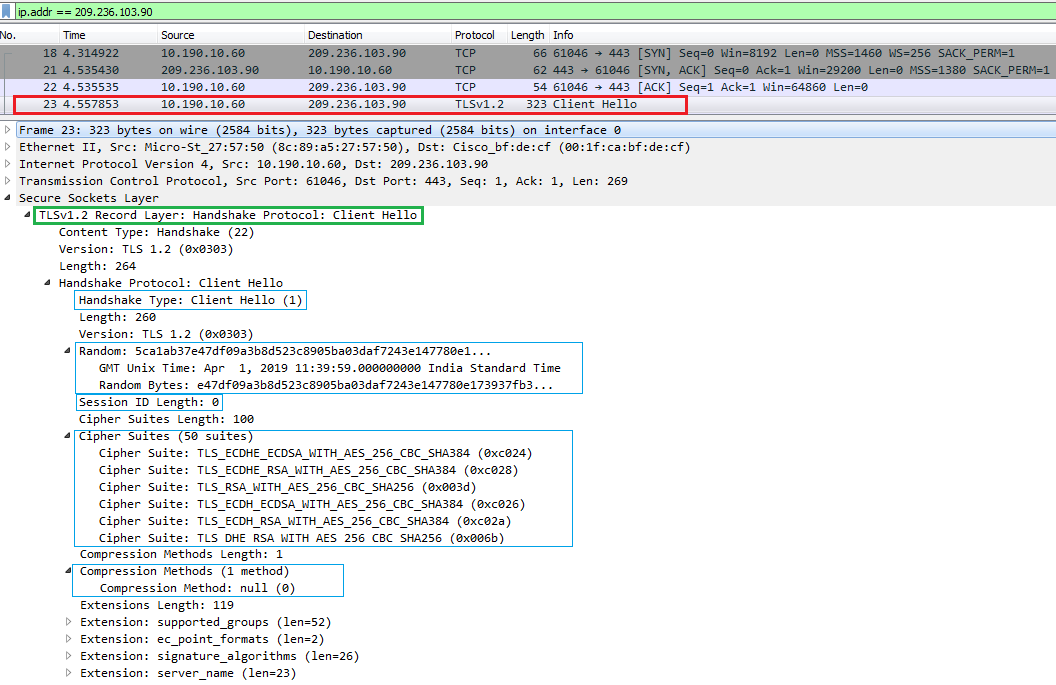
Task: Click the display filter bookmark icon
Action: click(x=8, y=11)
